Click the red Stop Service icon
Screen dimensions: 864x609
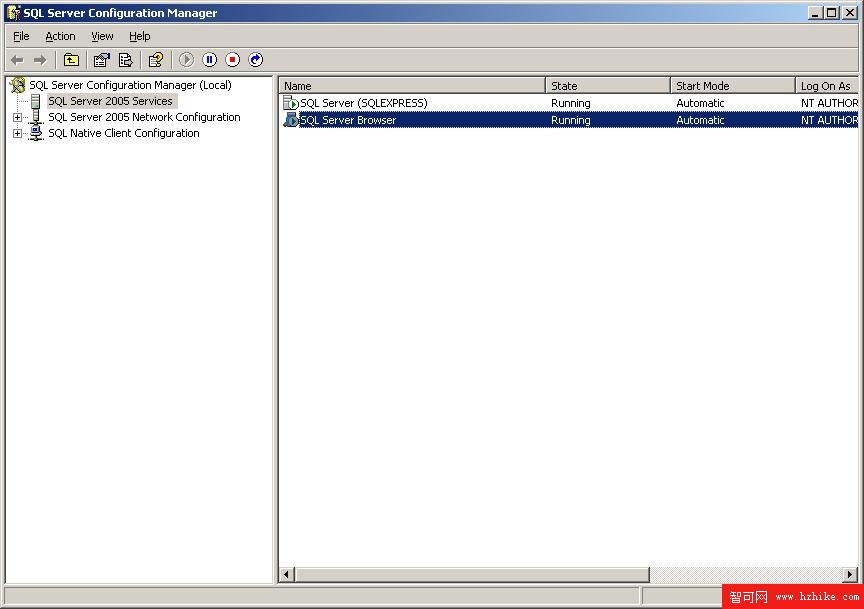(233, 60)
